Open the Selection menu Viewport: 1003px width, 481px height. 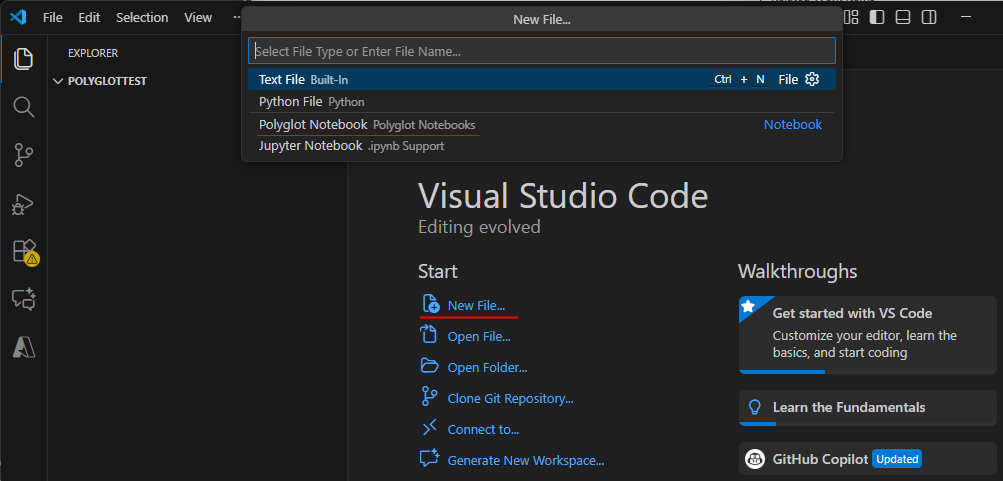click(142, 17)
